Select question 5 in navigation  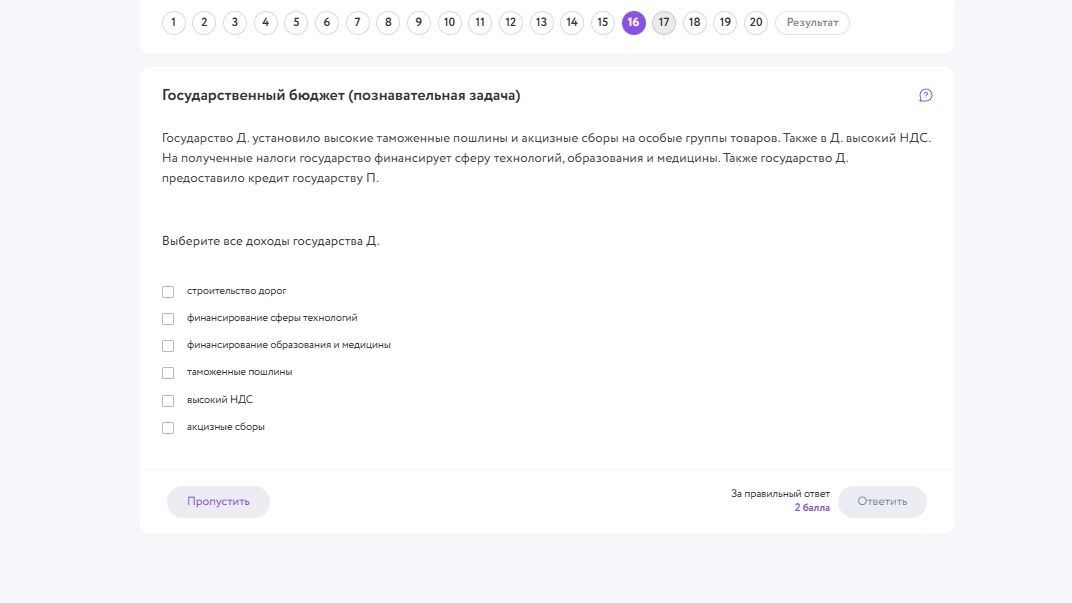coord(296,23)
